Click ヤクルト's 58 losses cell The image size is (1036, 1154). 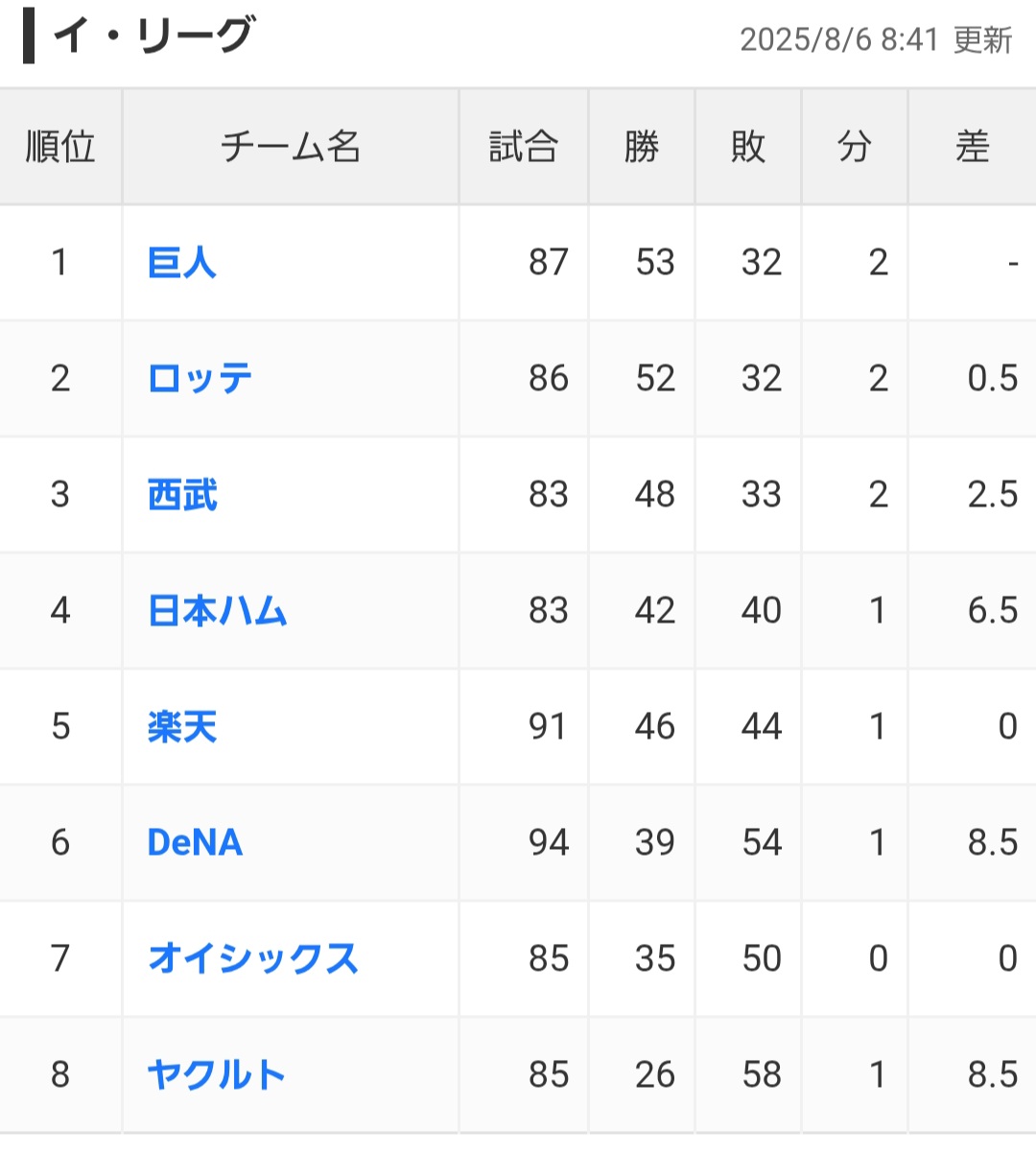pos(762,1074)
